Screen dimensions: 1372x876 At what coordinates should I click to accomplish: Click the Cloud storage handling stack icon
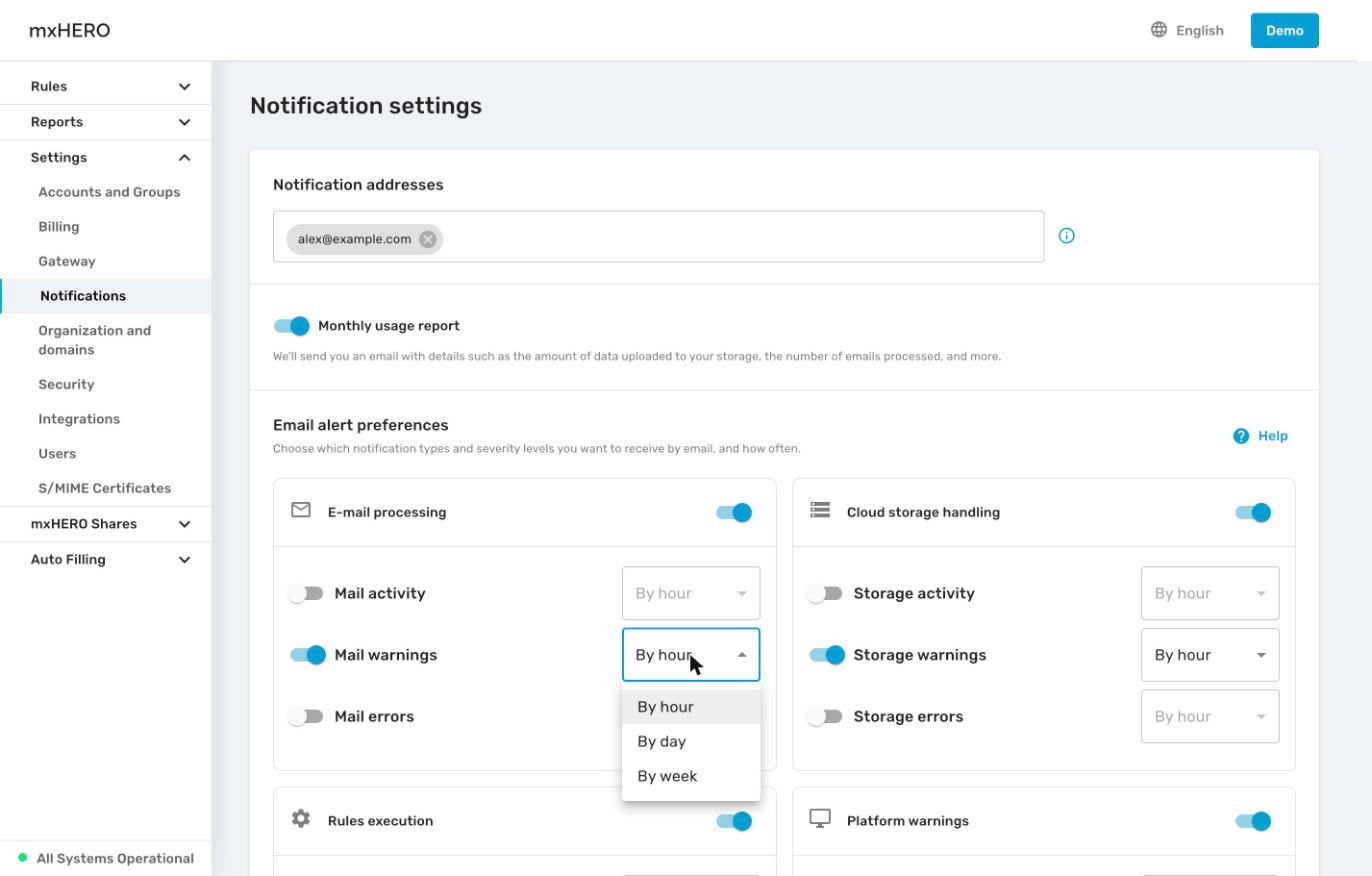pos(820,510)
